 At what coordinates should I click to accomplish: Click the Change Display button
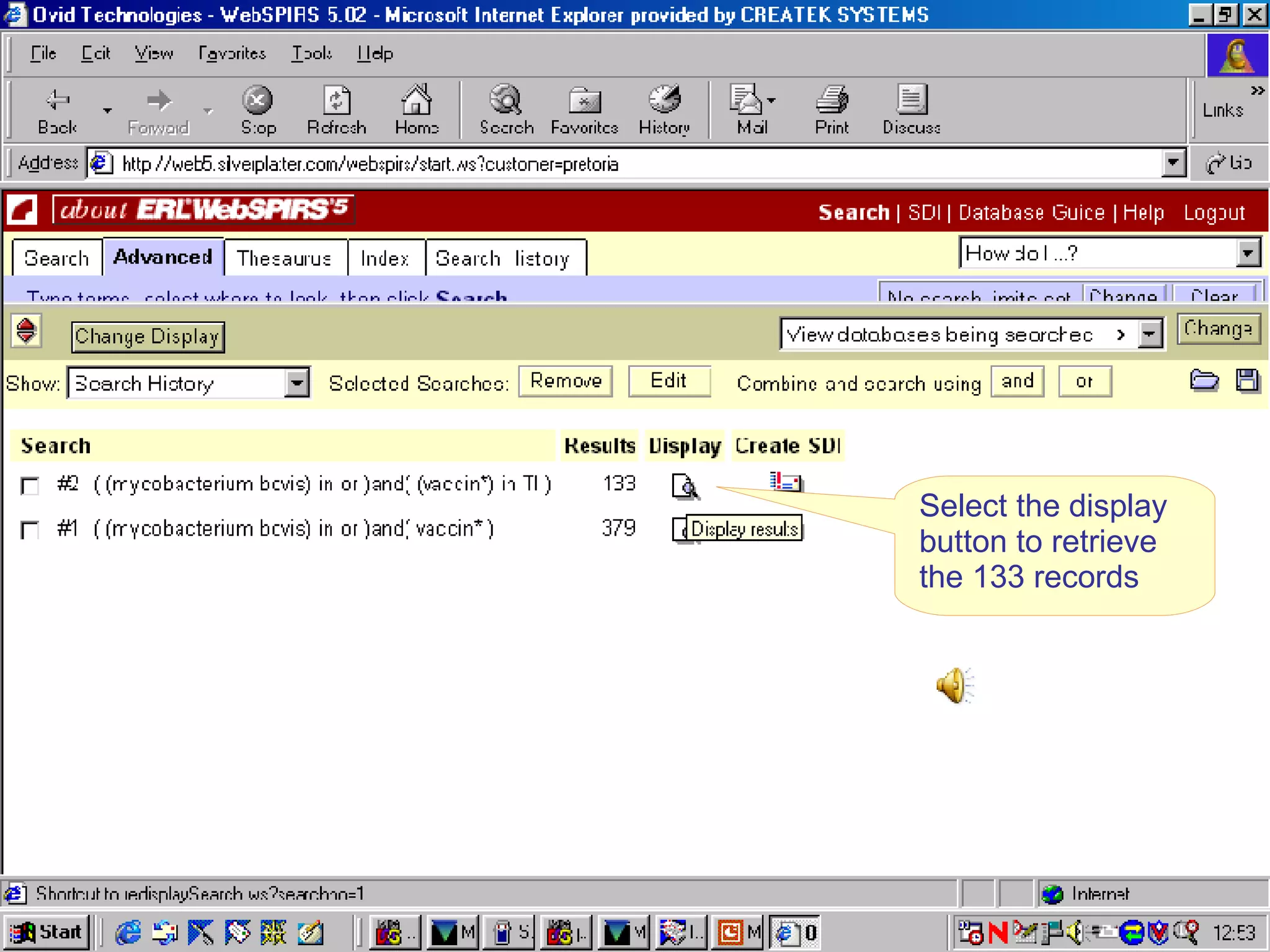pos(148,337)
